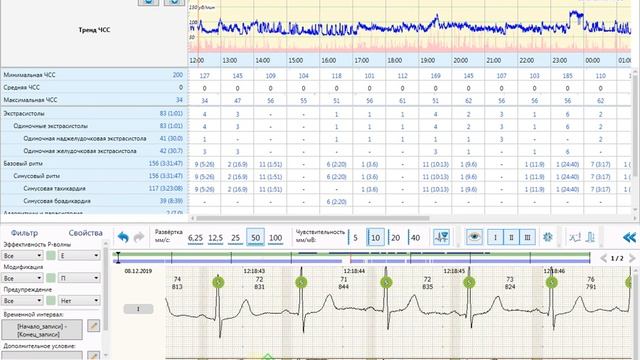Click the Дополнительное условие input field

tap(42, 356)
